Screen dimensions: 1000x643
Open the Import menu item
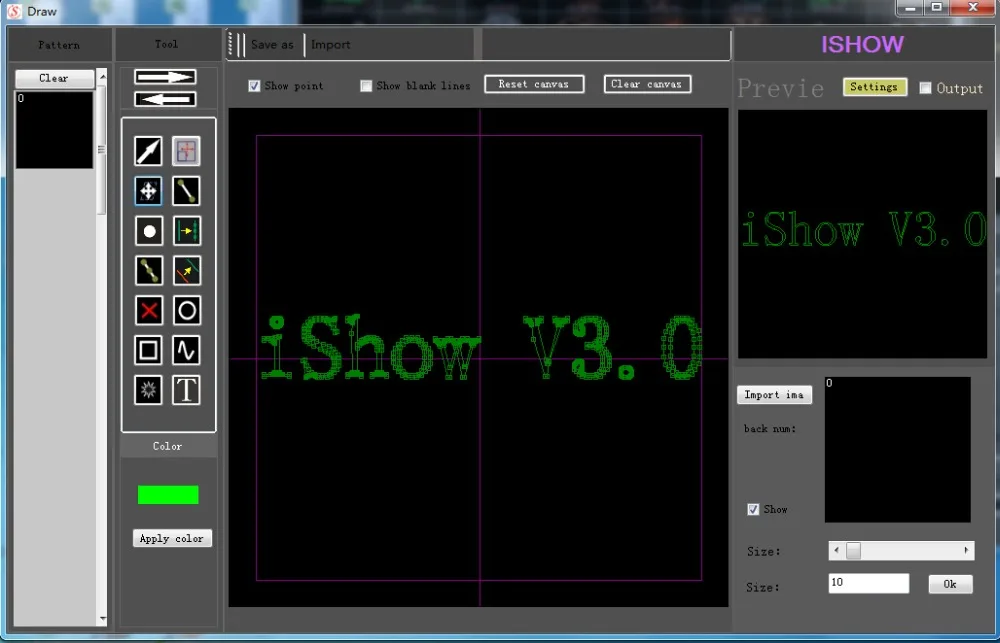330,45
